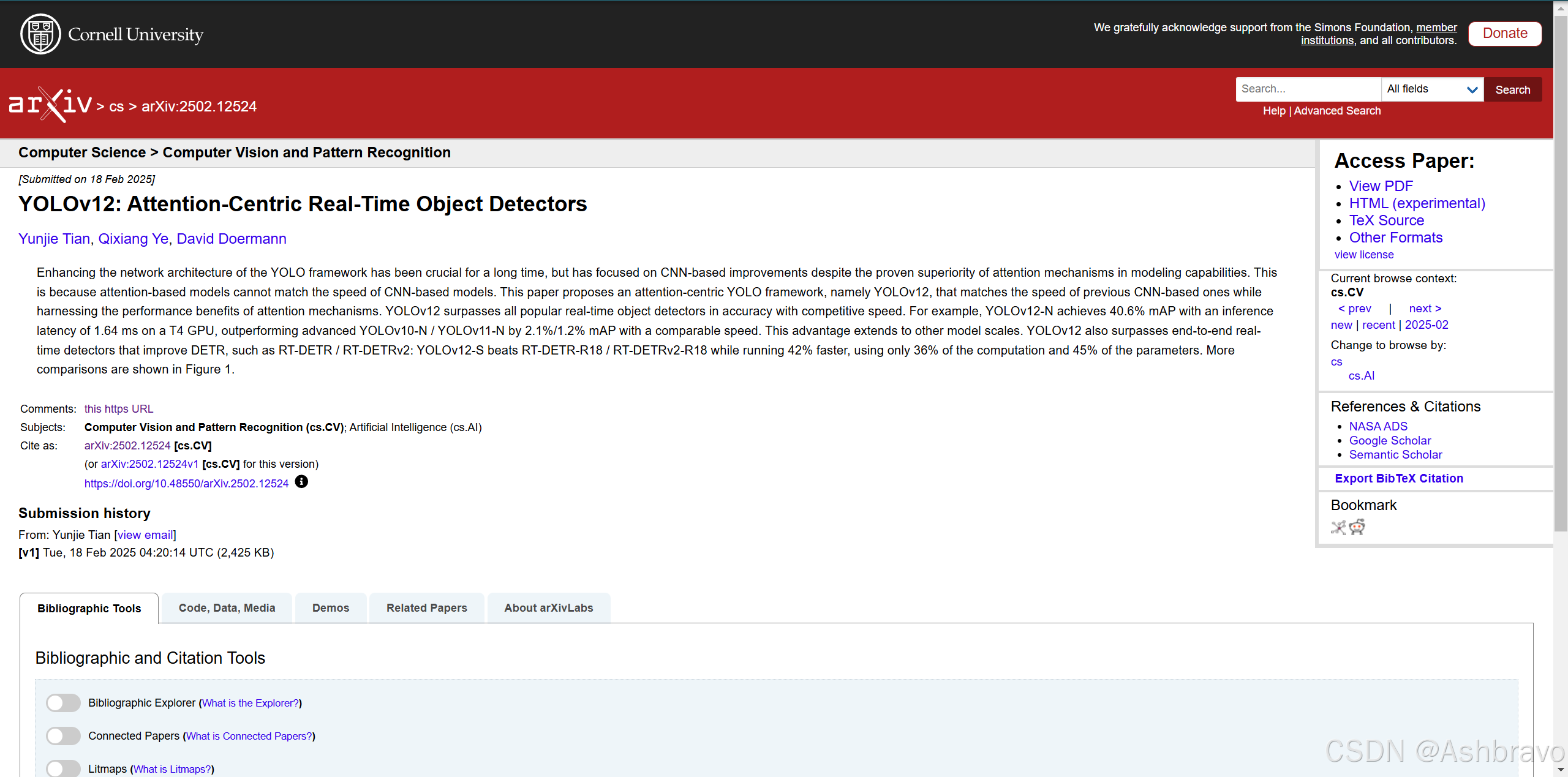Turn on the Connected Papers toggle
Screen dimensions: 1568x777
pyautogui.click(x=64, y=736)
